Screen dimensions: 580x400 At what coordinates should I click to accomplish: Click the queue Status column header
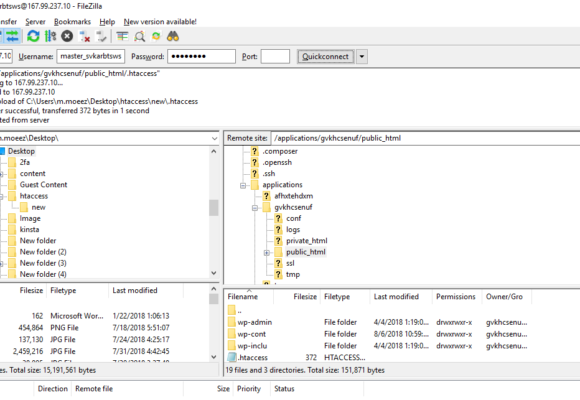click(x=284, y=389)
